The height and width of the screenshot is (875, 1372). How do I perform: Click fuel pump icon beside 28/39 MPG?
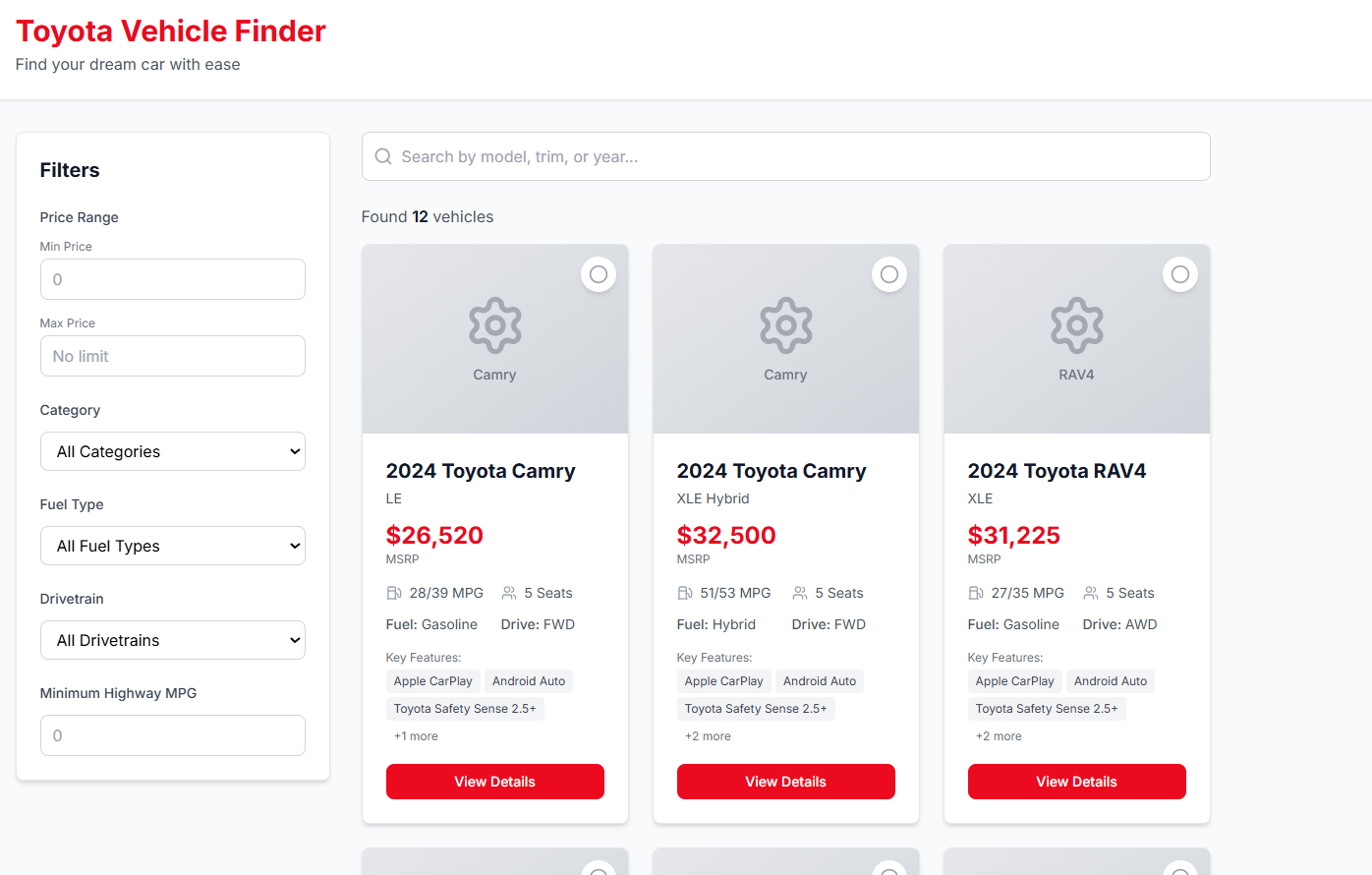click(x=394, y=593)
